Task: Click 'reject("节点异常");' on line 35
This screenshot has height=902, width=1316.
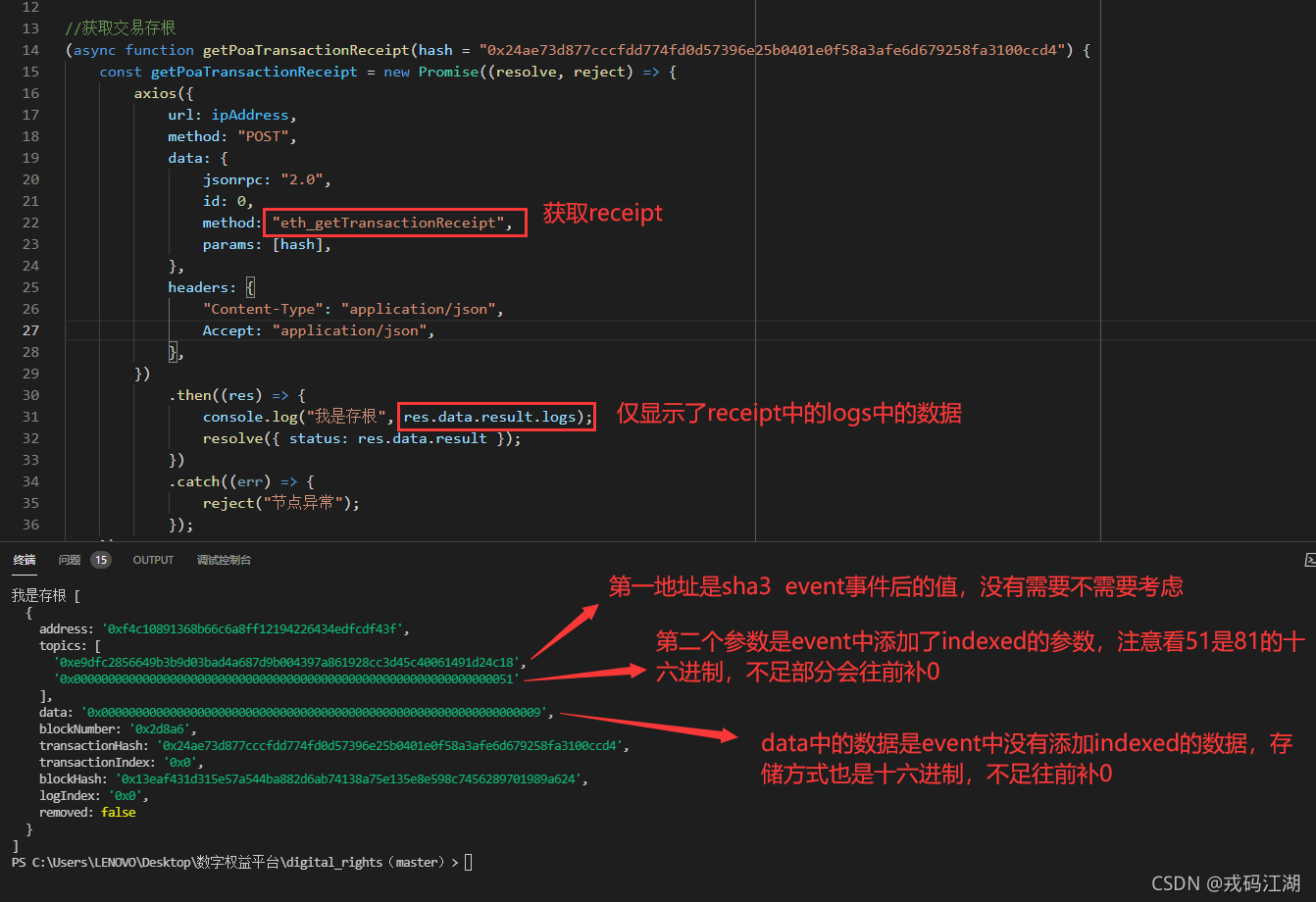Action: point(280,503)
